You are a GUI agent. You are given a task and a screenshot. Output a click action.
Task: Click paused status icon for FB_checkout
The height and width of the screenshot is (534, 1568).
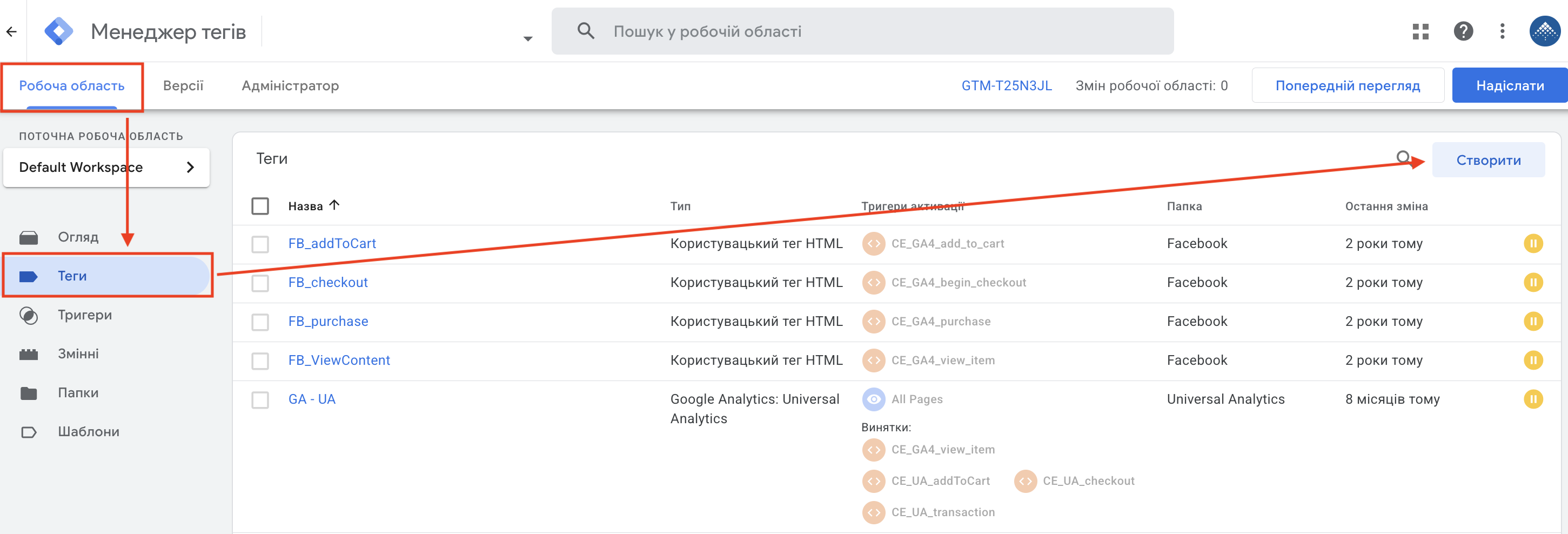tap(1533, 283)
